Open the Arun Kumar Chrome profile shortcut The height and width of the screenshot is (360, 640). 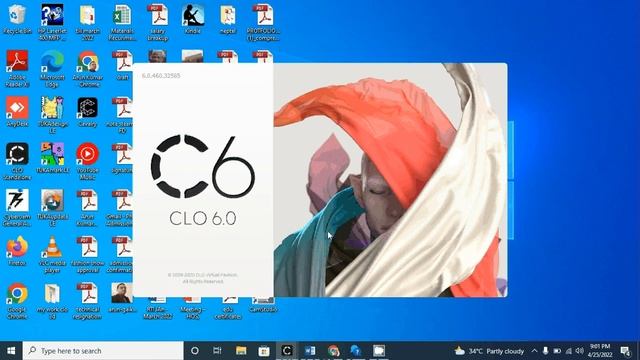88,68
